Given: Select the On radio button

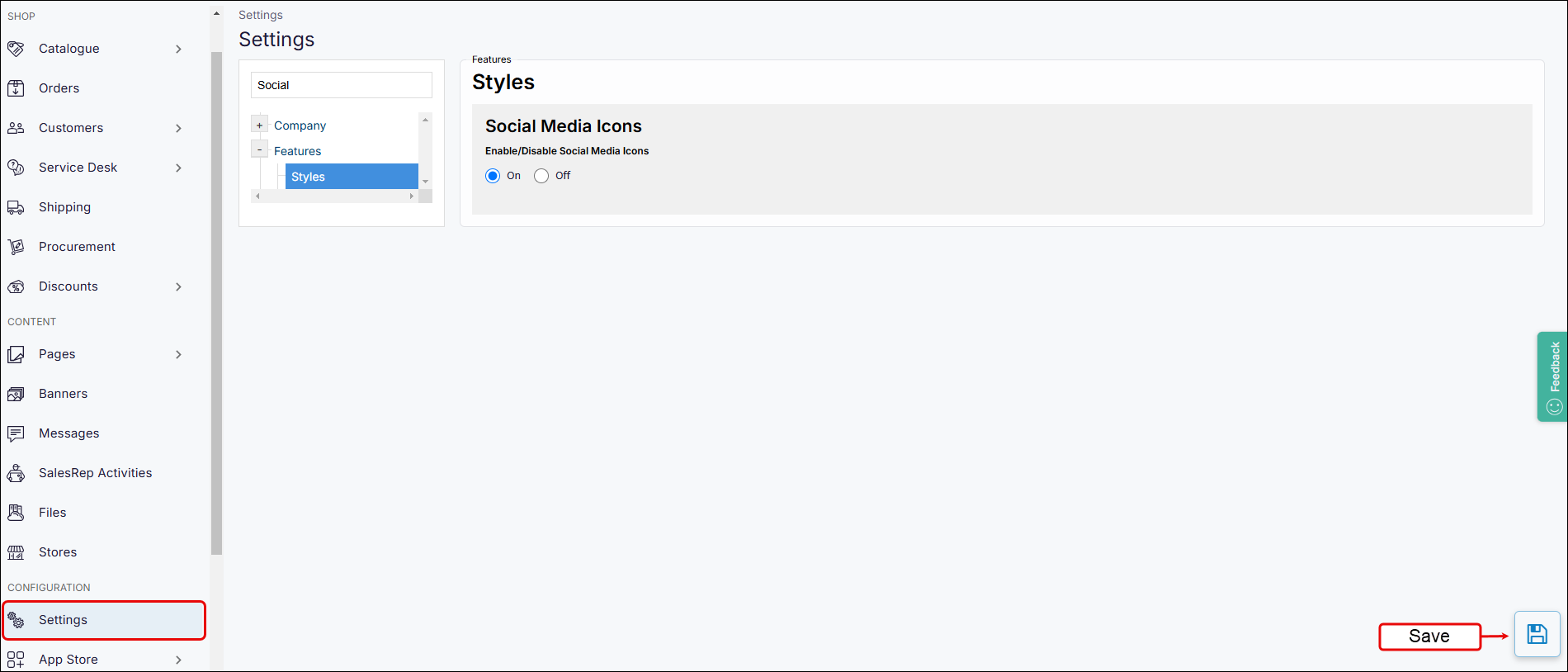Looking at the screenshot, I should click(493, 176).
